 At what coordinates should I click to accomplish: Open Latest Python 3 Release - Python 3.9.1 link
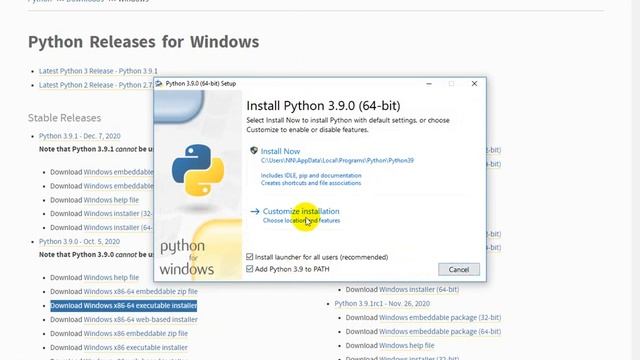tap(98, 71)
